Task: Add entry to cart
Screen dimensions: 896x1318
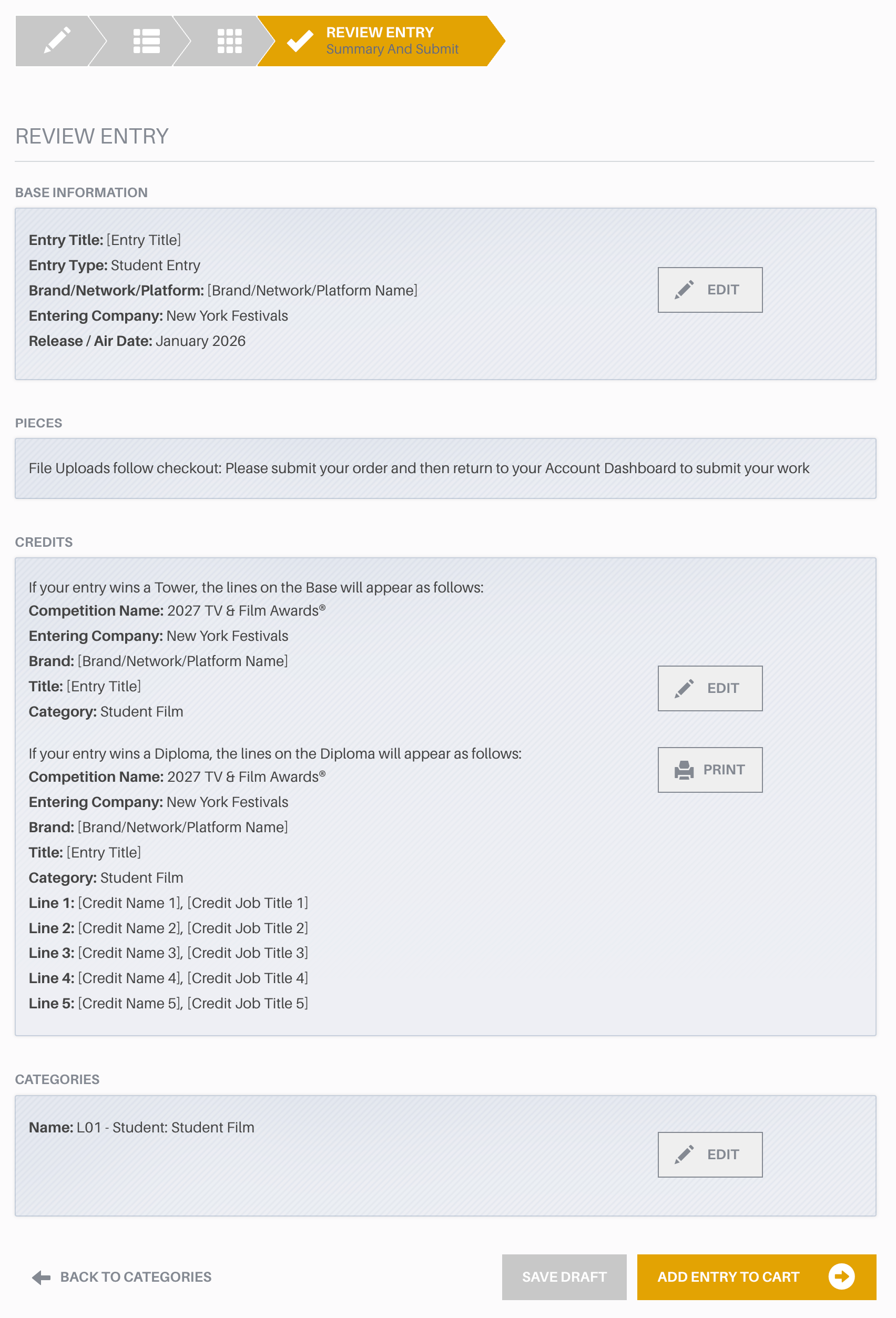Action: click(757, 1277)
